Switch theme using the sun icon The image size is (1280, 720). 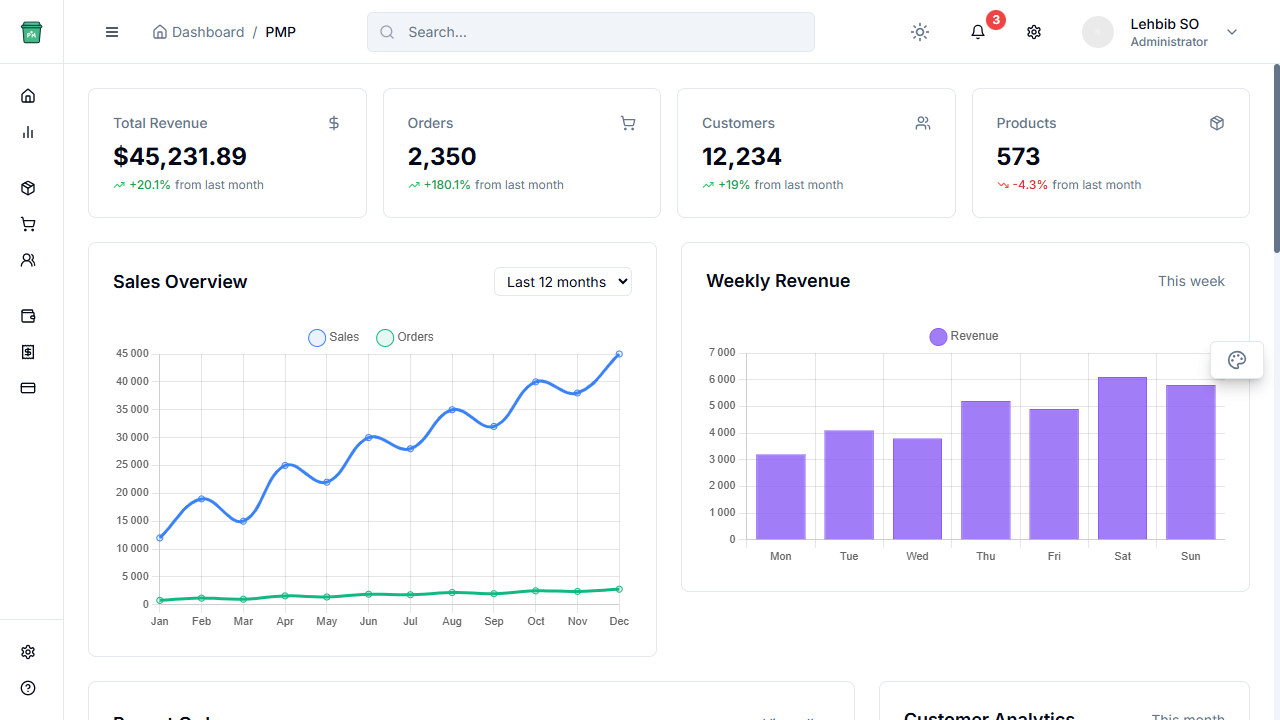pos(919,32)
